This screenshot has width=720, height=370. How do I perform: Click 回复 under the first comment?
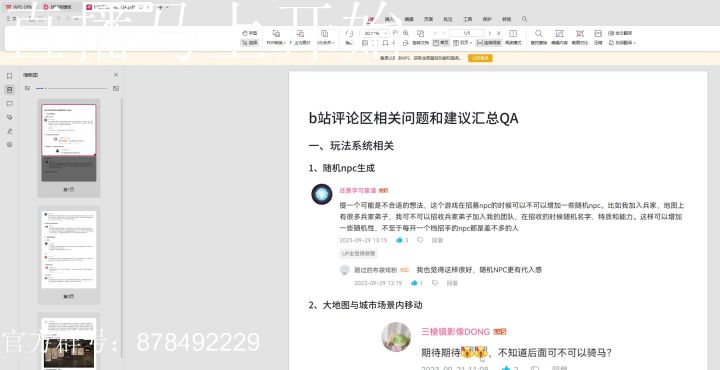[437, 240]
